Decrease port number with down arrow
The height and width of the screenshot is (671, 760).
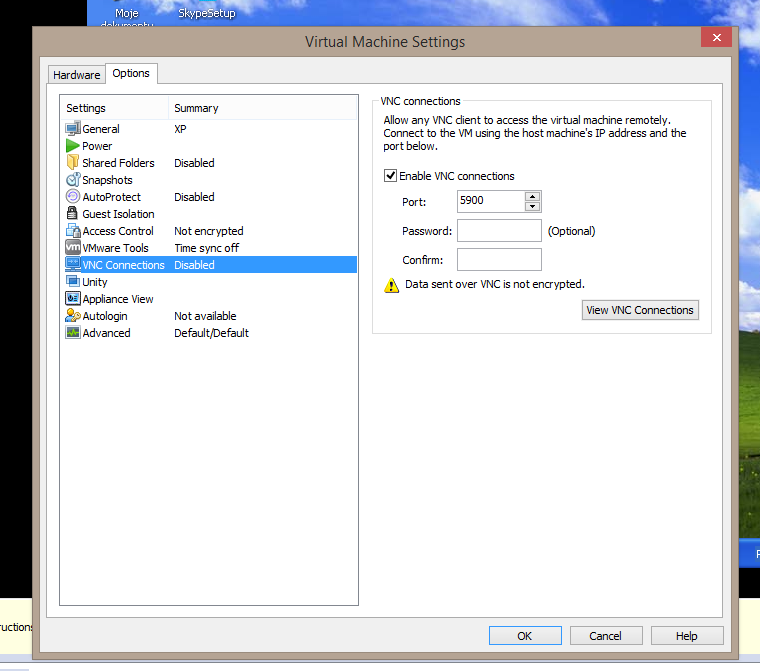(x=532, y=207)
